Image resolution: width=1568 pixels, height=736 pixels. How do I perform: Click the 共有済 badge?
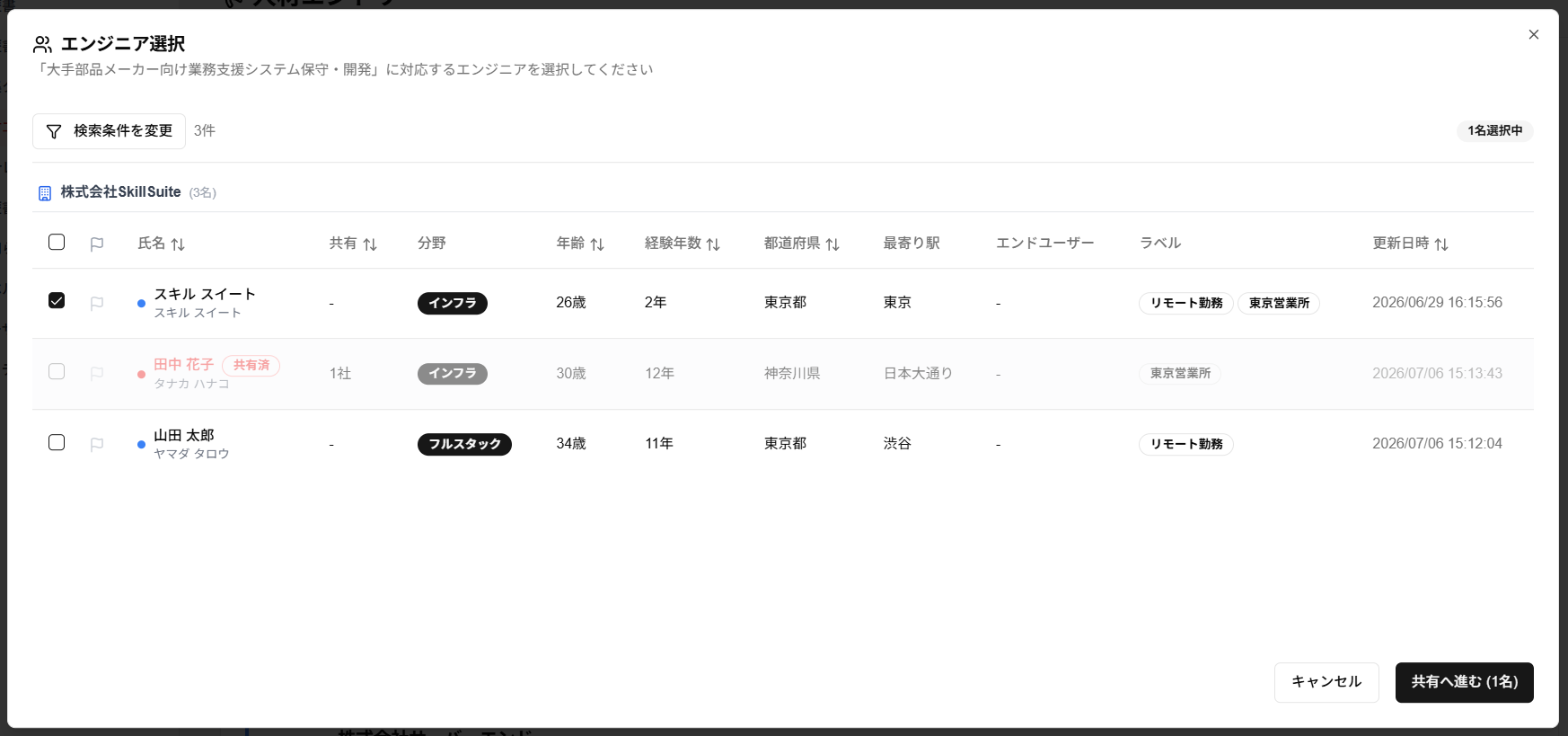(x=251, y=366)
